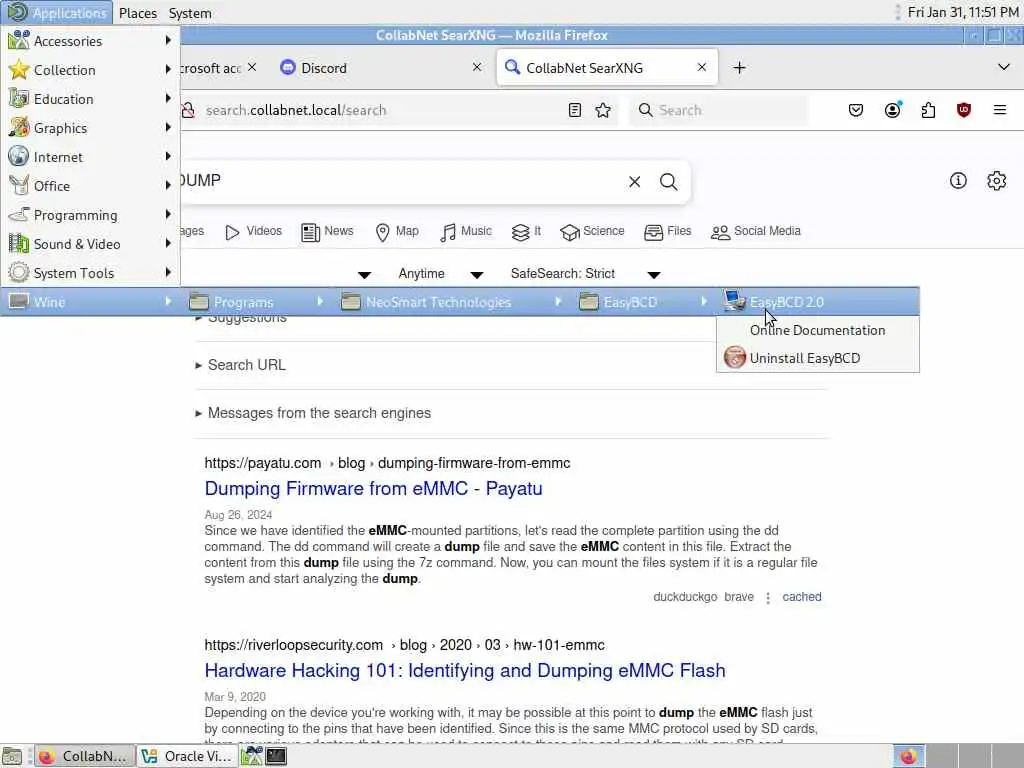The image size is (1024, 768).
Task: Open Hardware Hacking 101 result link
Action: click(465, 671)
